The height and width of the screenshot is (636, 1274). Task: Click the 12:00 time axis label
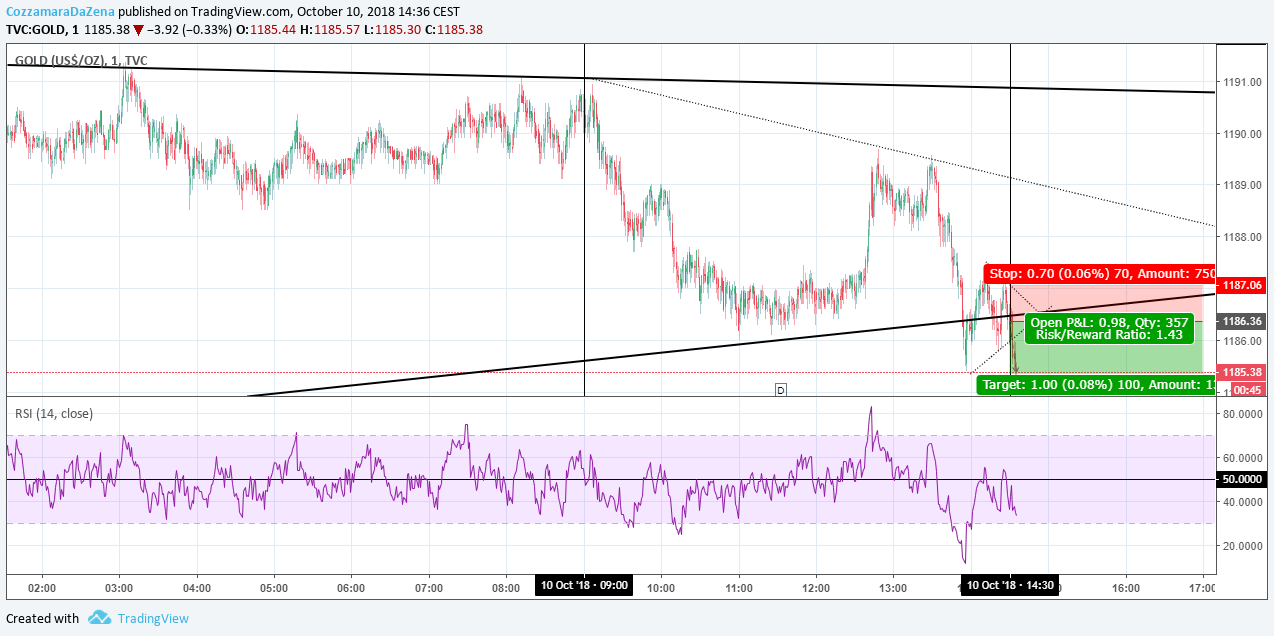point(816,589)
